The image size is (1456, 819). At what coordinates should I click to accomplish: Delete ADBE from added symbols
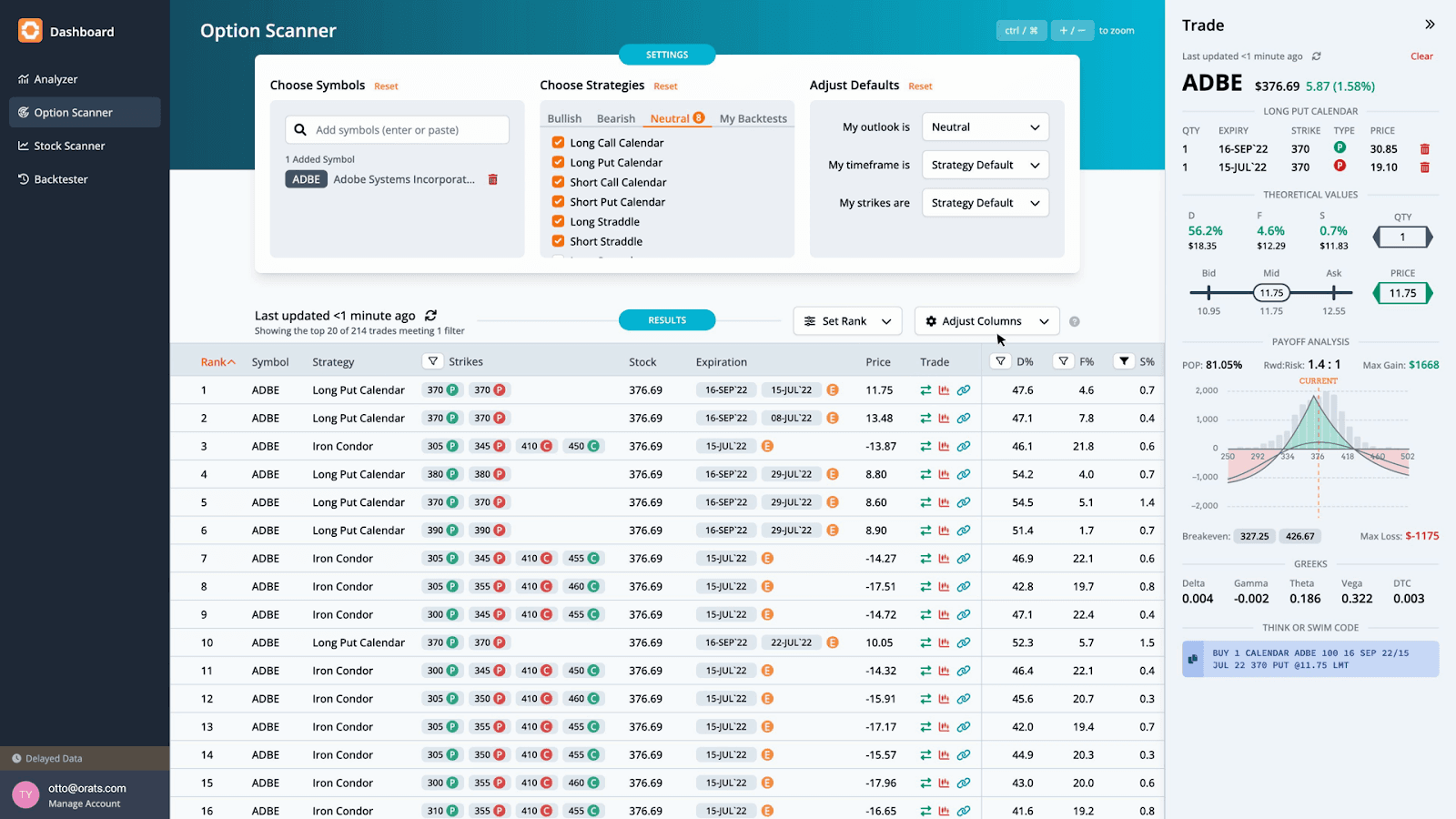(493, 179)
